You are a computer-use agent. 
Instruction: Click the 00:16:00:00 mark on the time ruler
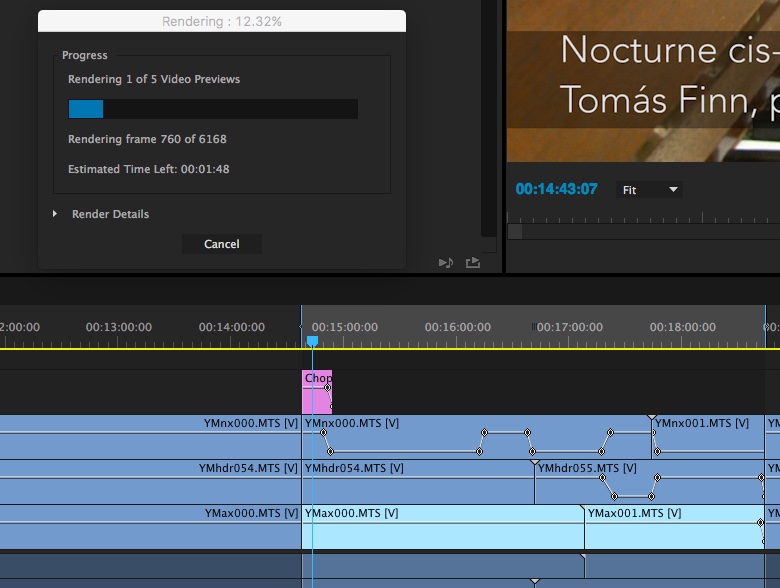(458, 327)
